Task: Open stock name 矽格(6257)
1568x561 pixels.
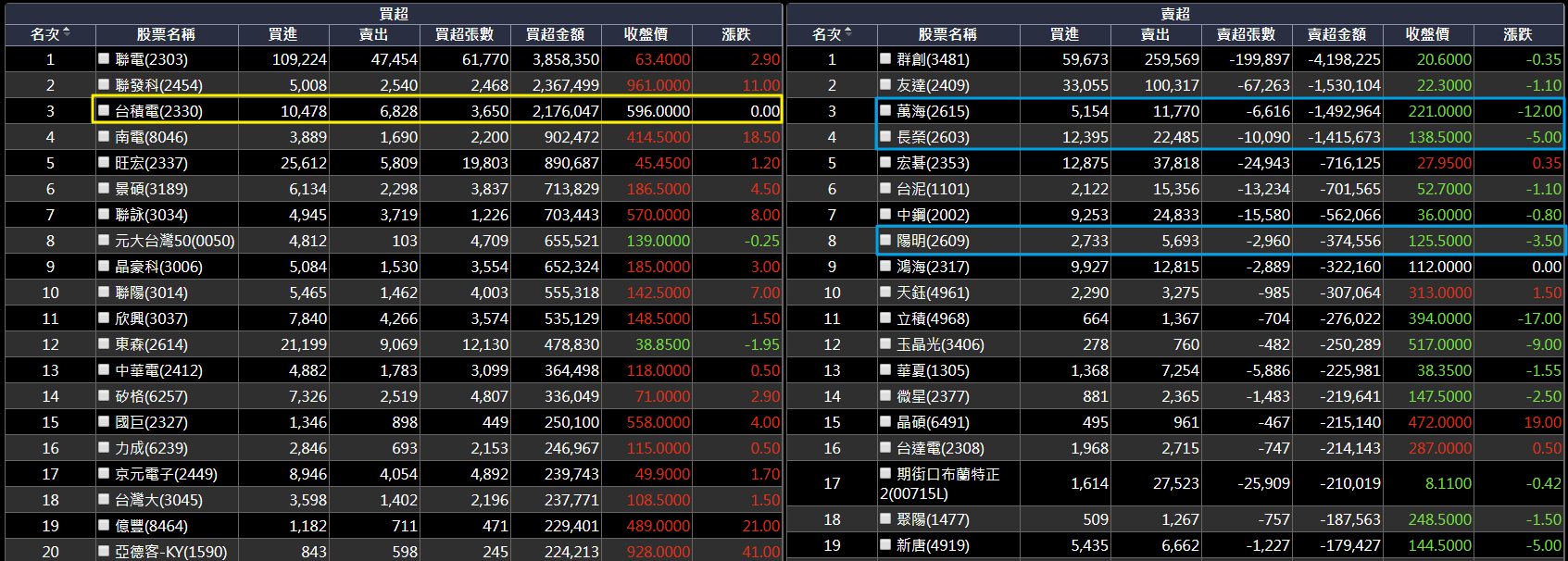Action: point(151,396)
